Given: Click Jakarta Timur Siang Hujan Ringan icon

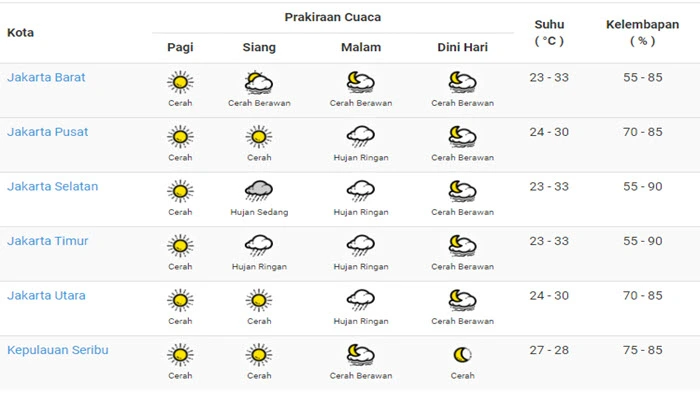Looking at the screenshot, I should point(259,246).
